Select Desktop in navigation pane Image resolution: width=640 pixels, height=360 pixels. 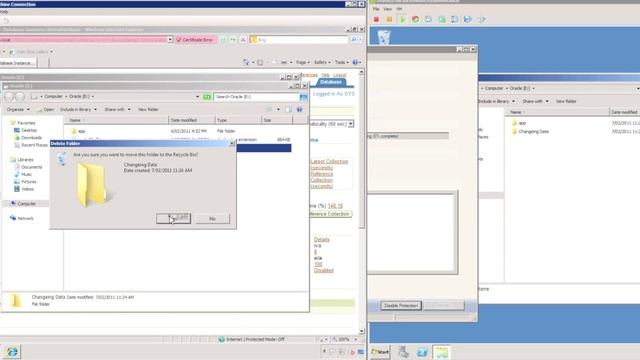click(x=29, y=130)
